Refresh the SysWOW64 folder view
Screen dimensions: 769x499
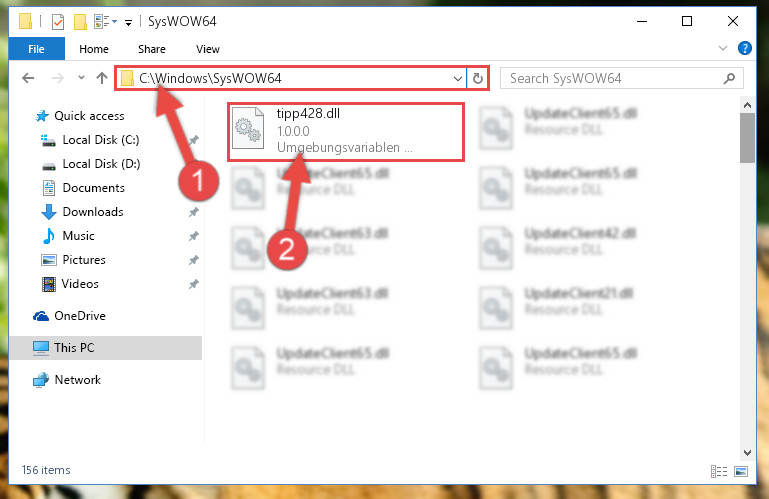pos(477,78)
